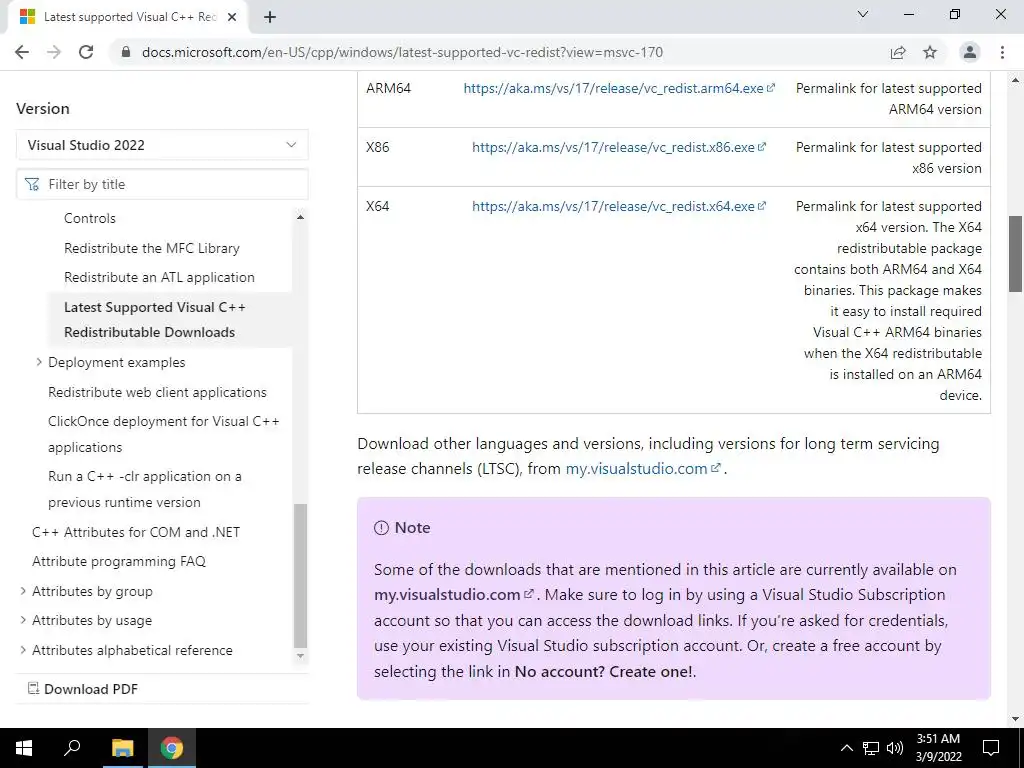Screen dimensions: 1024x768
Task: Expand Deployment examples chevron
Action: pos(39,362)
